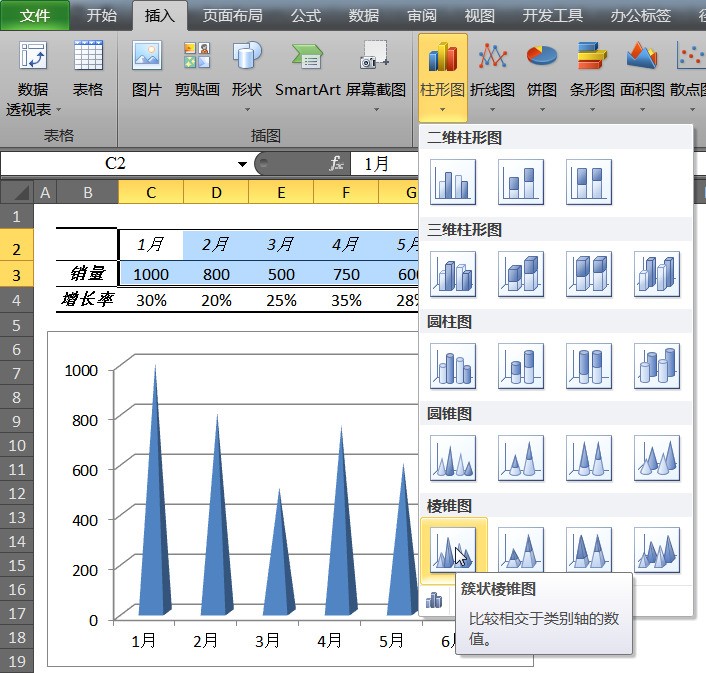Switch to the 审阅 tab
The height and width of the screenshot is (673, 706).
(422, 16)
